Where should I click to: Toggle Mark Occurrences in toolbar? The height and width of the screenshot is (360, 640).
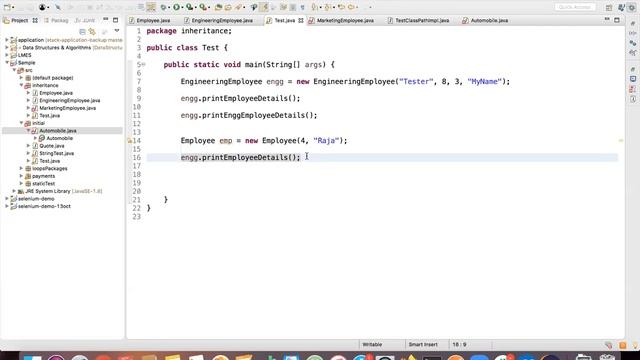pos(264,7)
